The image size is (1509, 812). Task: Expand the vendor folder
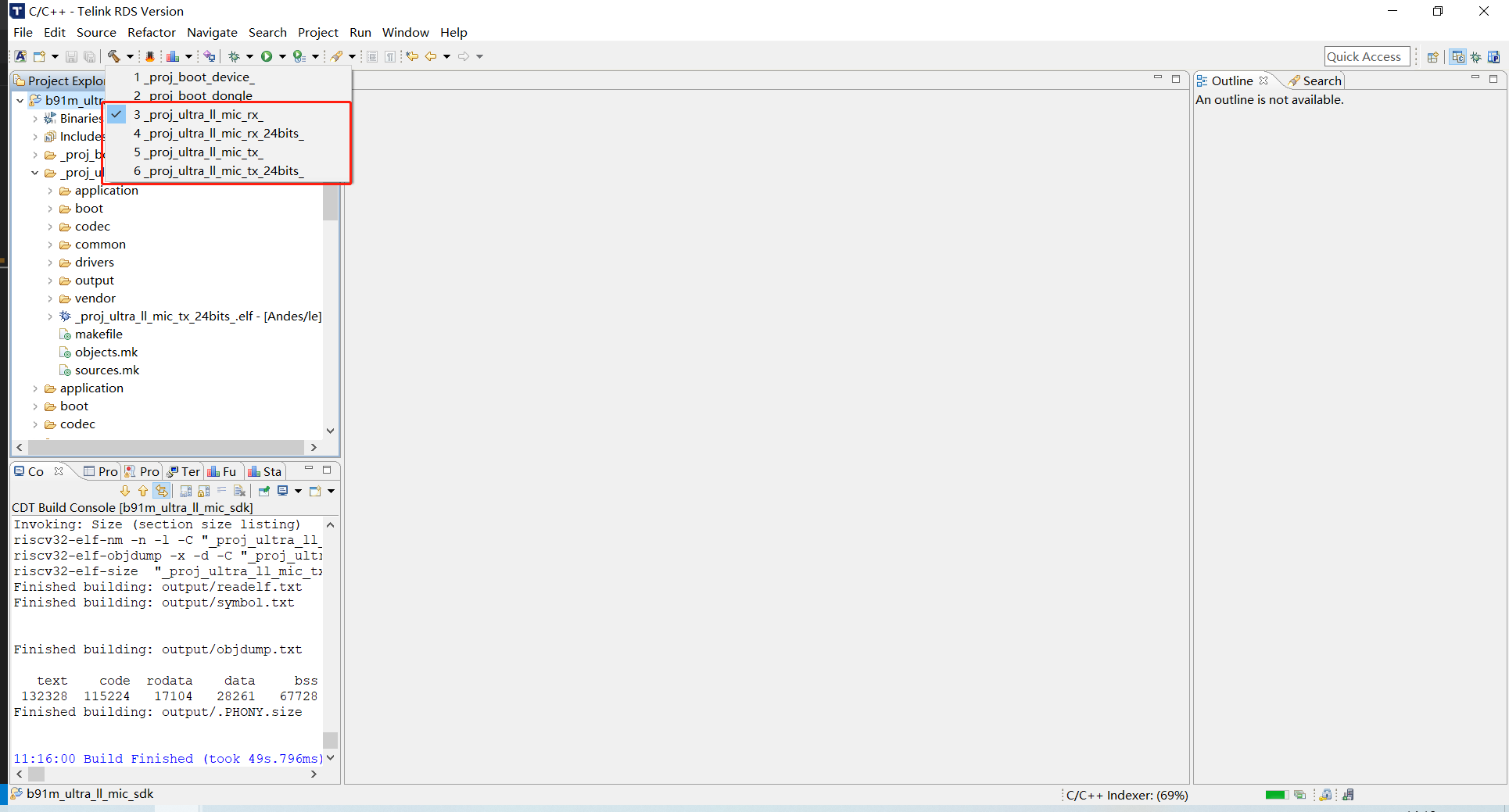pos(50,298)
